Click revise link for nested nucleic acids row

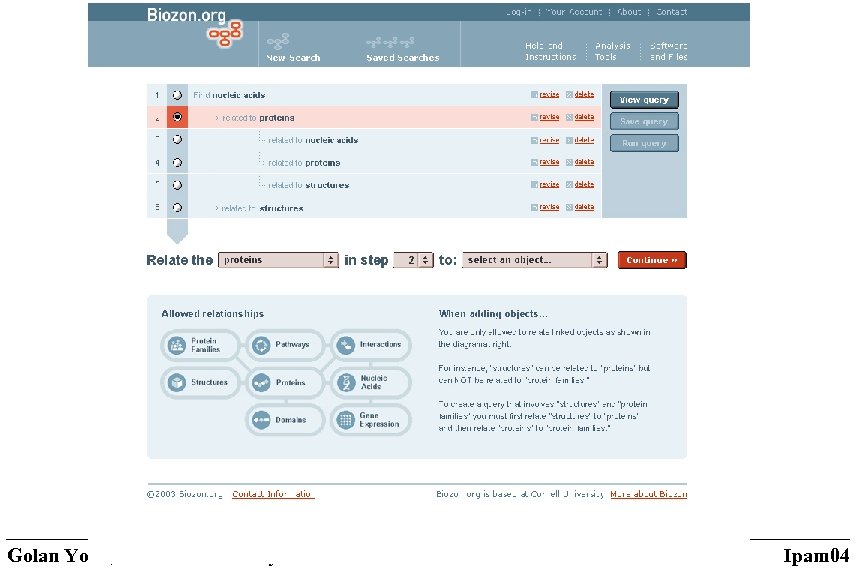click(x=549, y=140)
